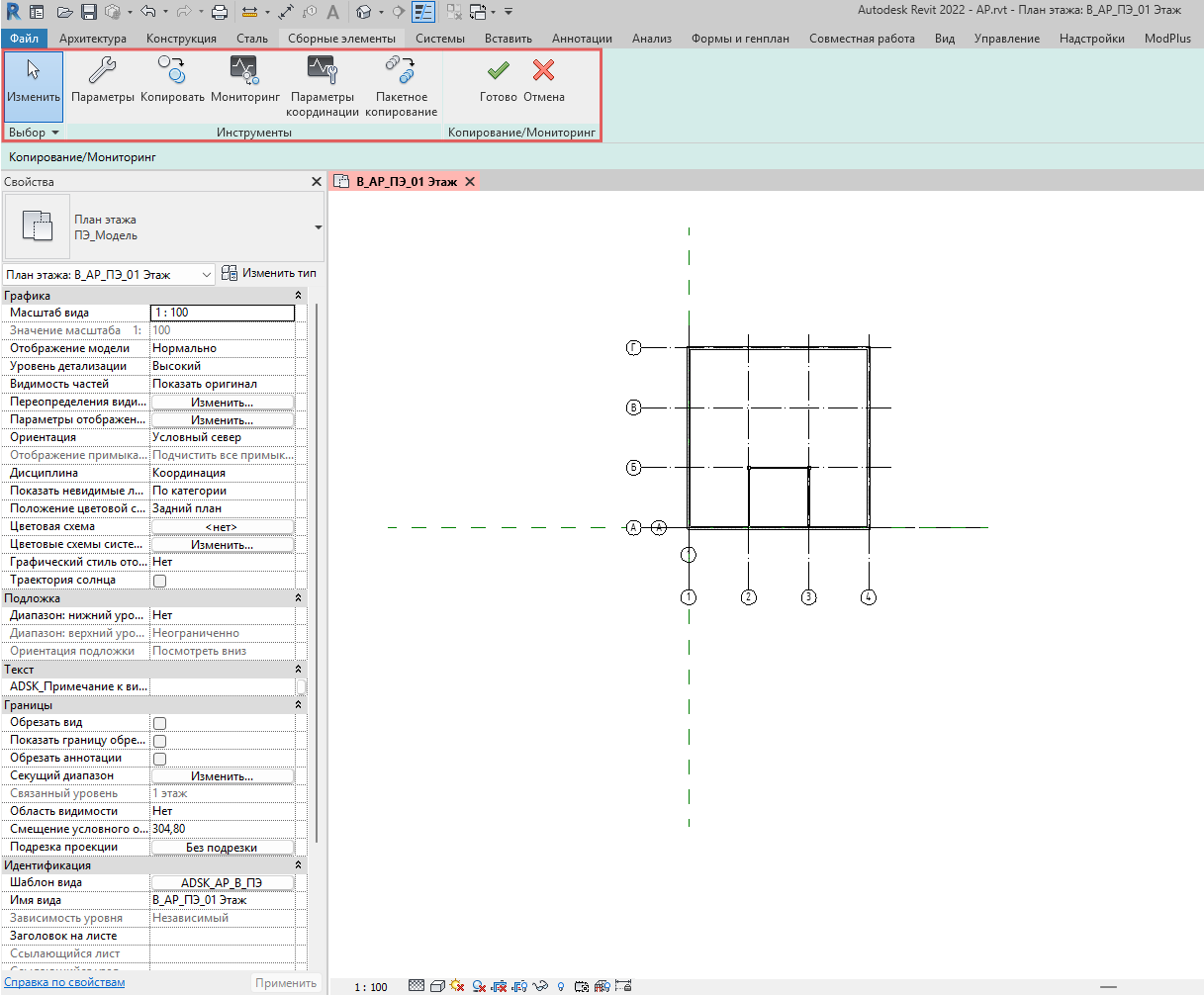1204x995 pixels.
Task: Click the Имя вида value field
Action: 223,901
